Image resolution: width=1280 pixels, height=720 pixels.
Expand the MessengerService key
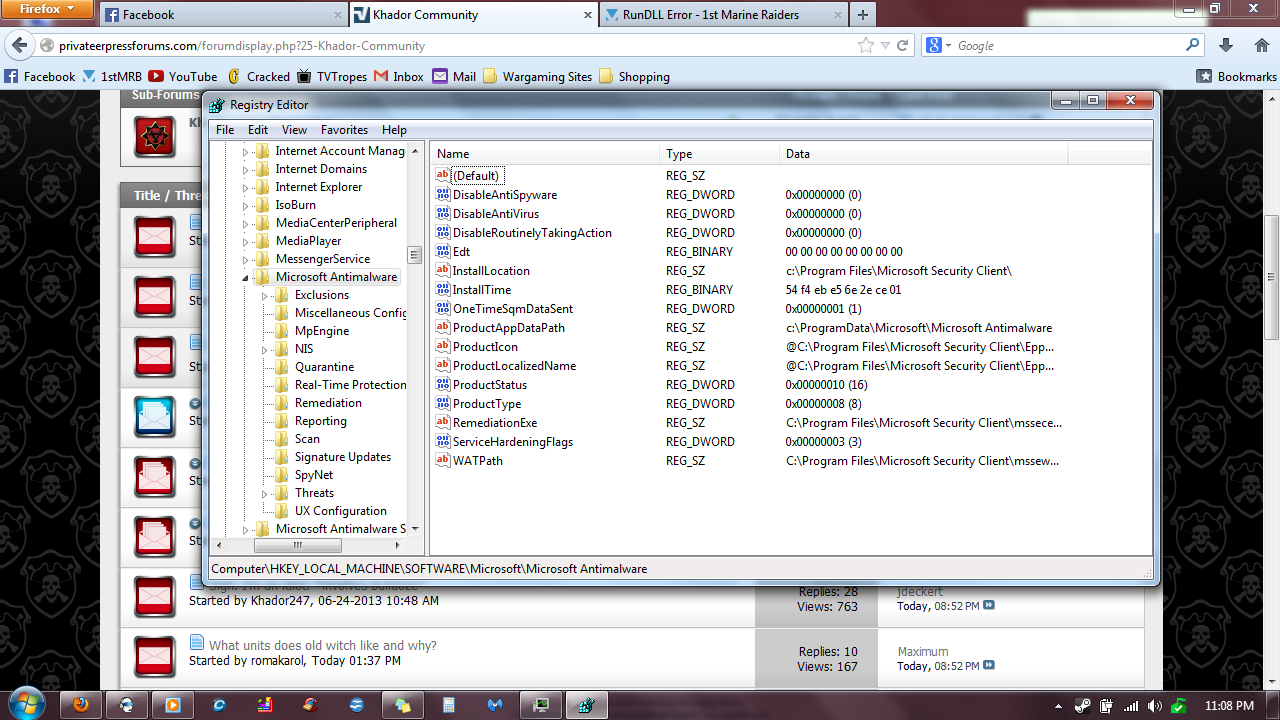pyautogui.click(x=245, y=259)
